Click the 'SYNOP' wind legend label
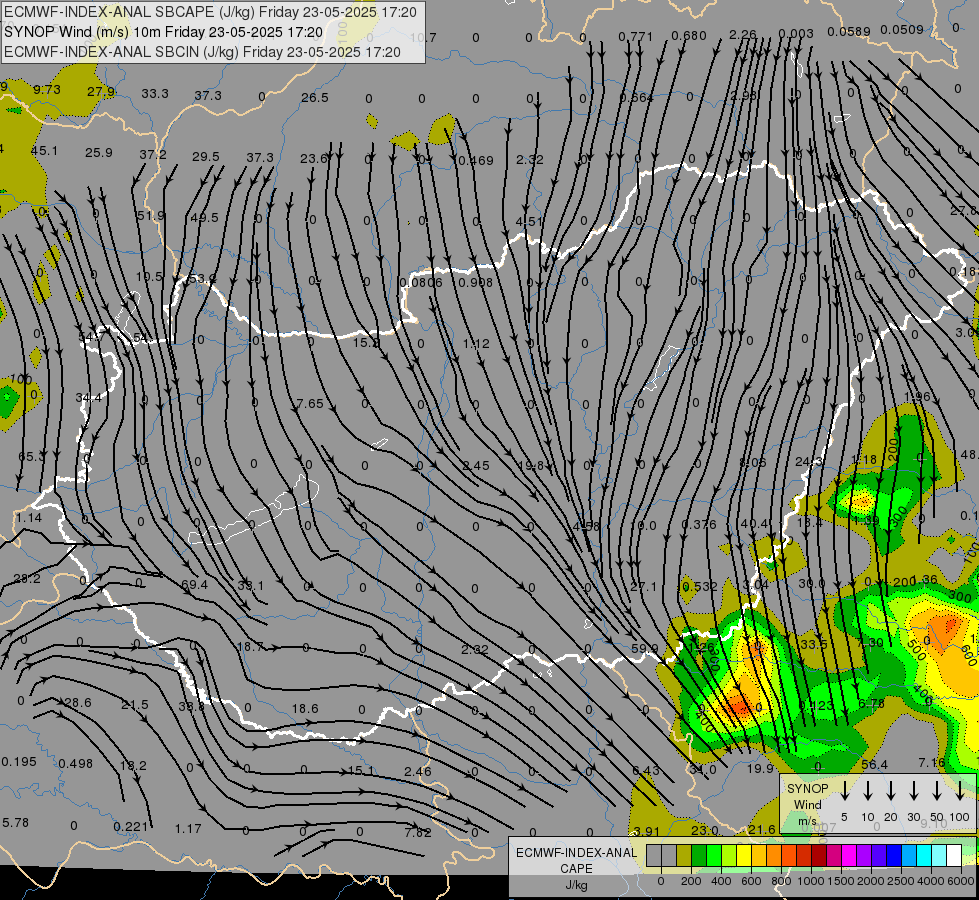The image size is (979, 900). (x=807, y=788)
